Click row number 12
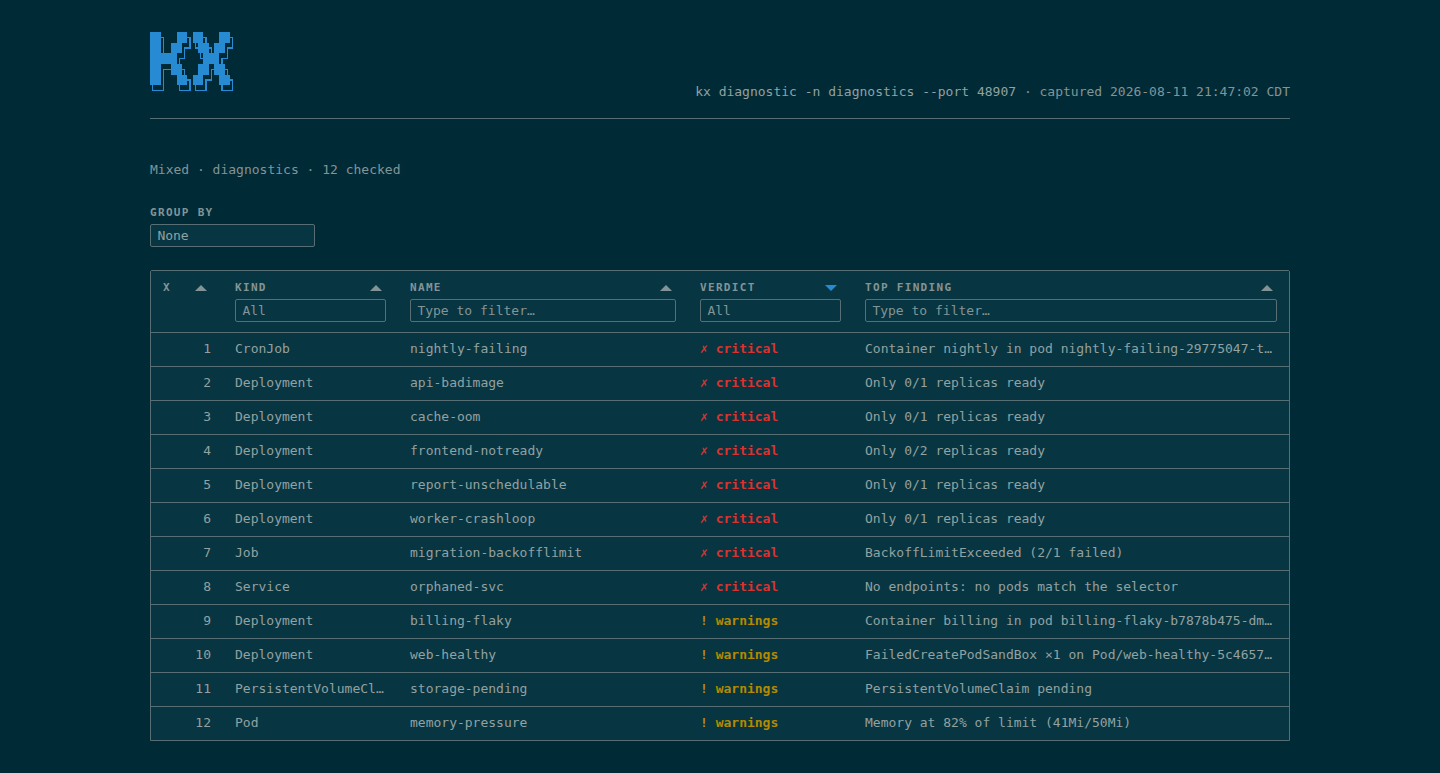The image size is (1440, 773). pyautogui.click(x=204, y=723)
